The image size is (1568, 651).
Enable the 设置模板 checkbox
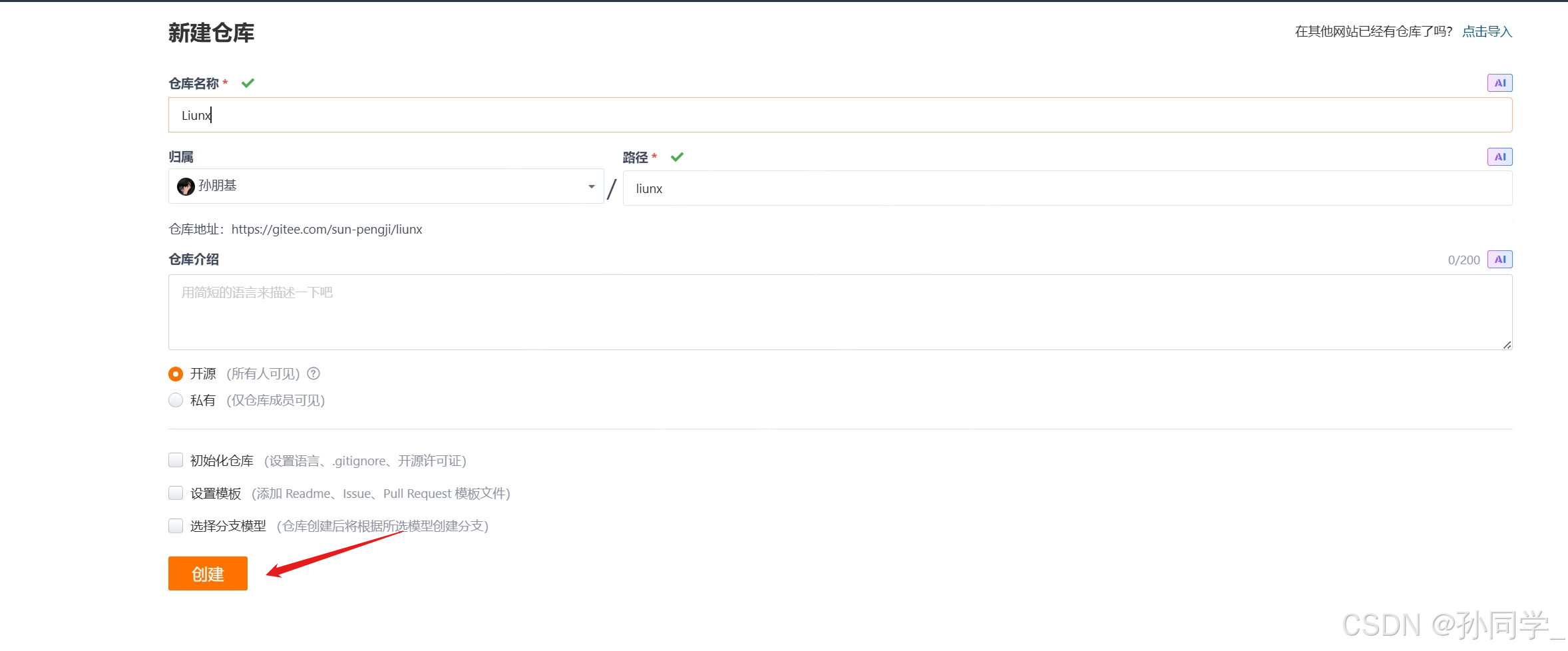pos(176,493)
